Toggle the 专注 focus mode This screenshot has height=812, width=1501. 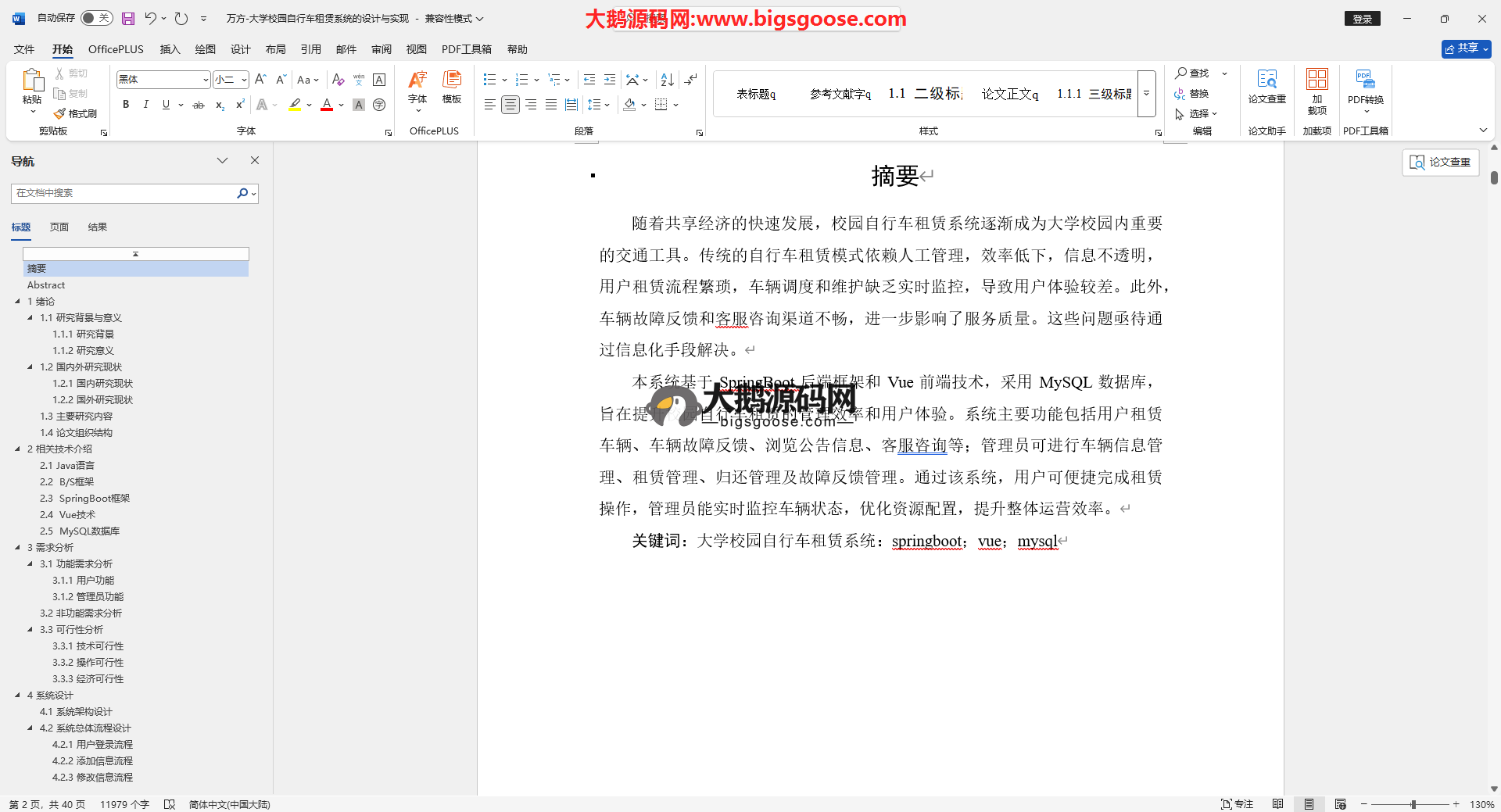tap(1237, 804)
